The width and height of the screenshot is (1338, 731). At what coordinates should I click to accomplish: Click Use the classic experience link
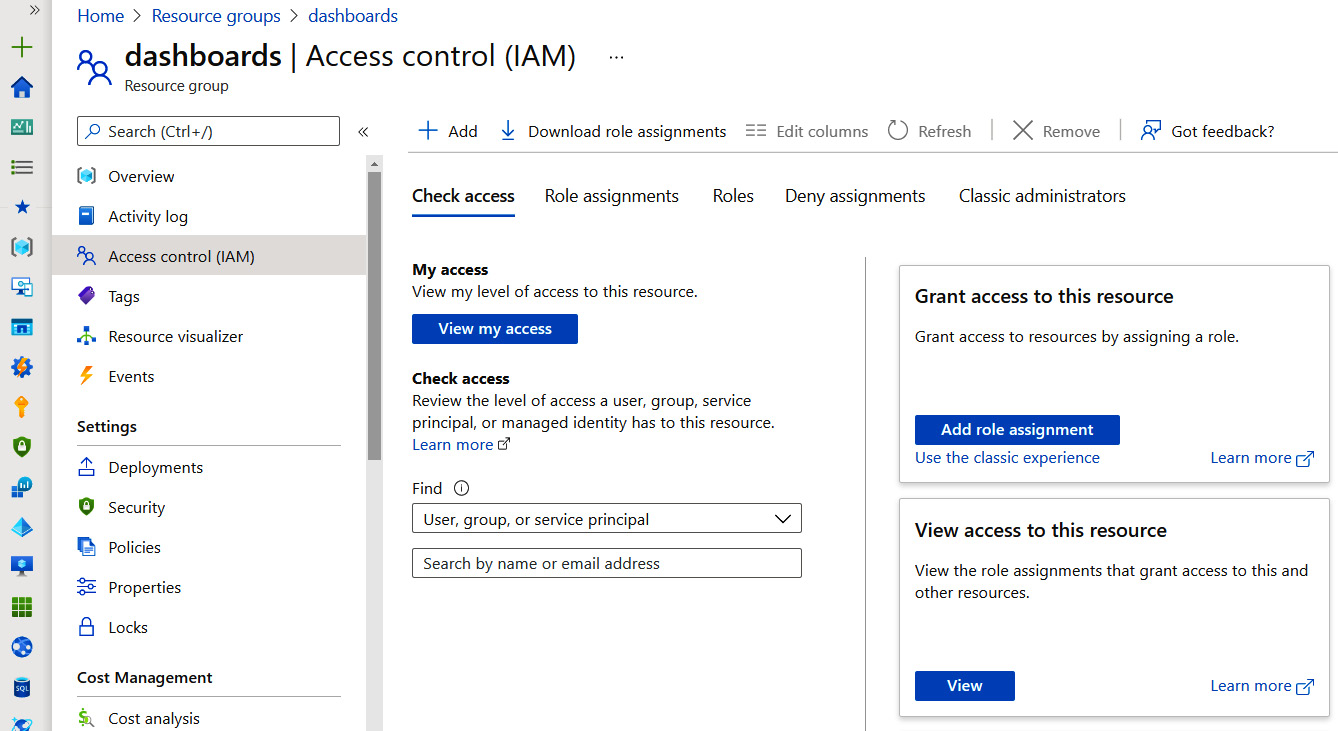(1007, 458)
